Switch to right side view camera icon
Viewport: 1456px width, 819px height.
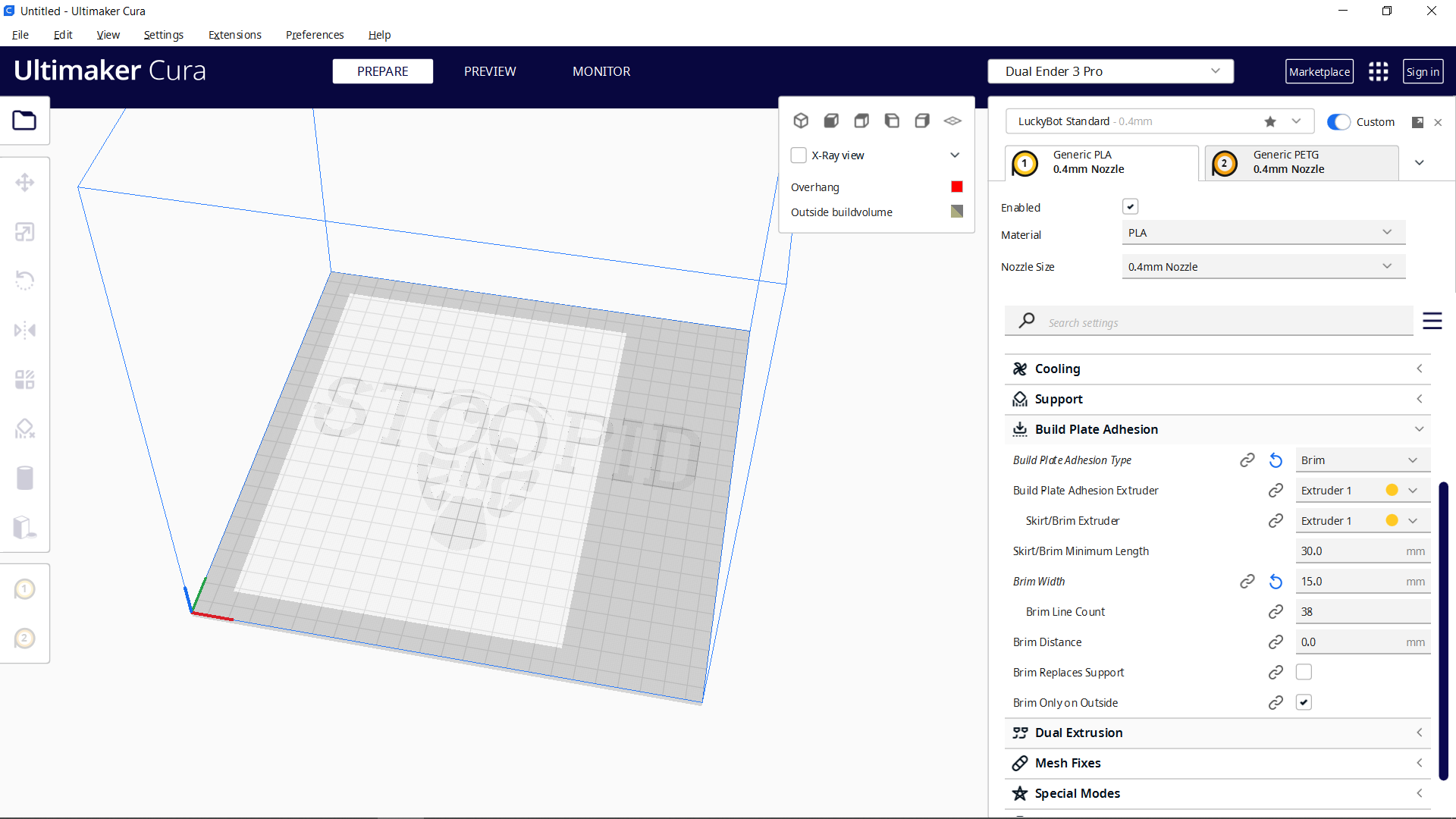(x=922, y=121)
